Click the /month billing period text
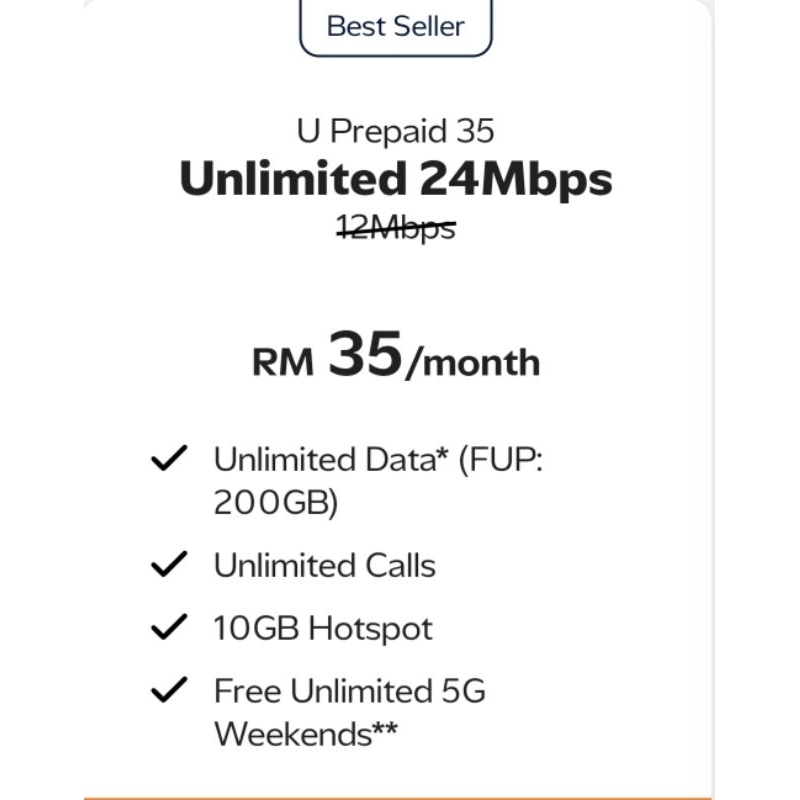Screen dimensions: 800x800 pos(472,363)
